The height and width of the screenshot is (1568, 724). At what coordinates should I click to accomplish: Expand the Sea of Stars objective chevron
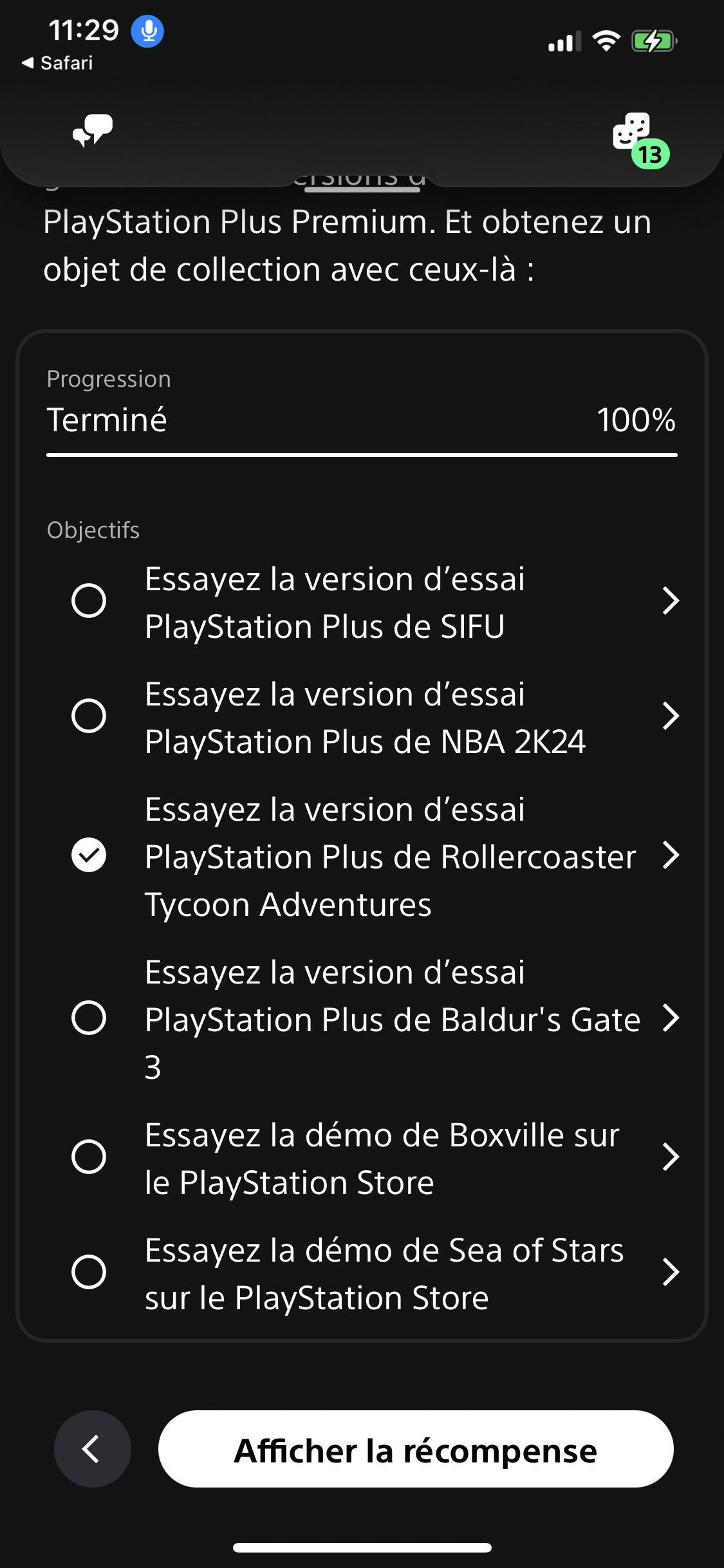pos(671,1273)
